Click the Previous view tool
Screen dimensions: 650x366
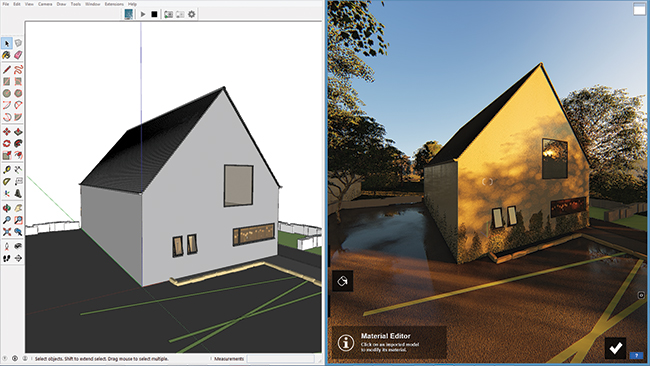coord(18,232)
